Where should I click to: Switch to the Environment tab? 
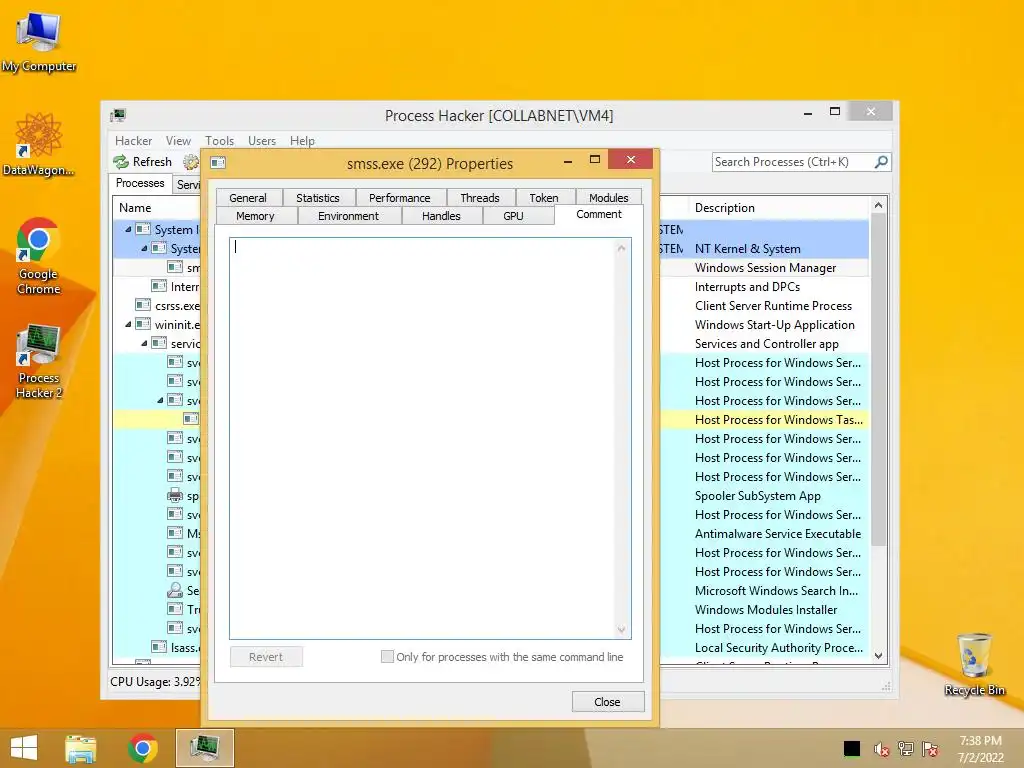348,216
